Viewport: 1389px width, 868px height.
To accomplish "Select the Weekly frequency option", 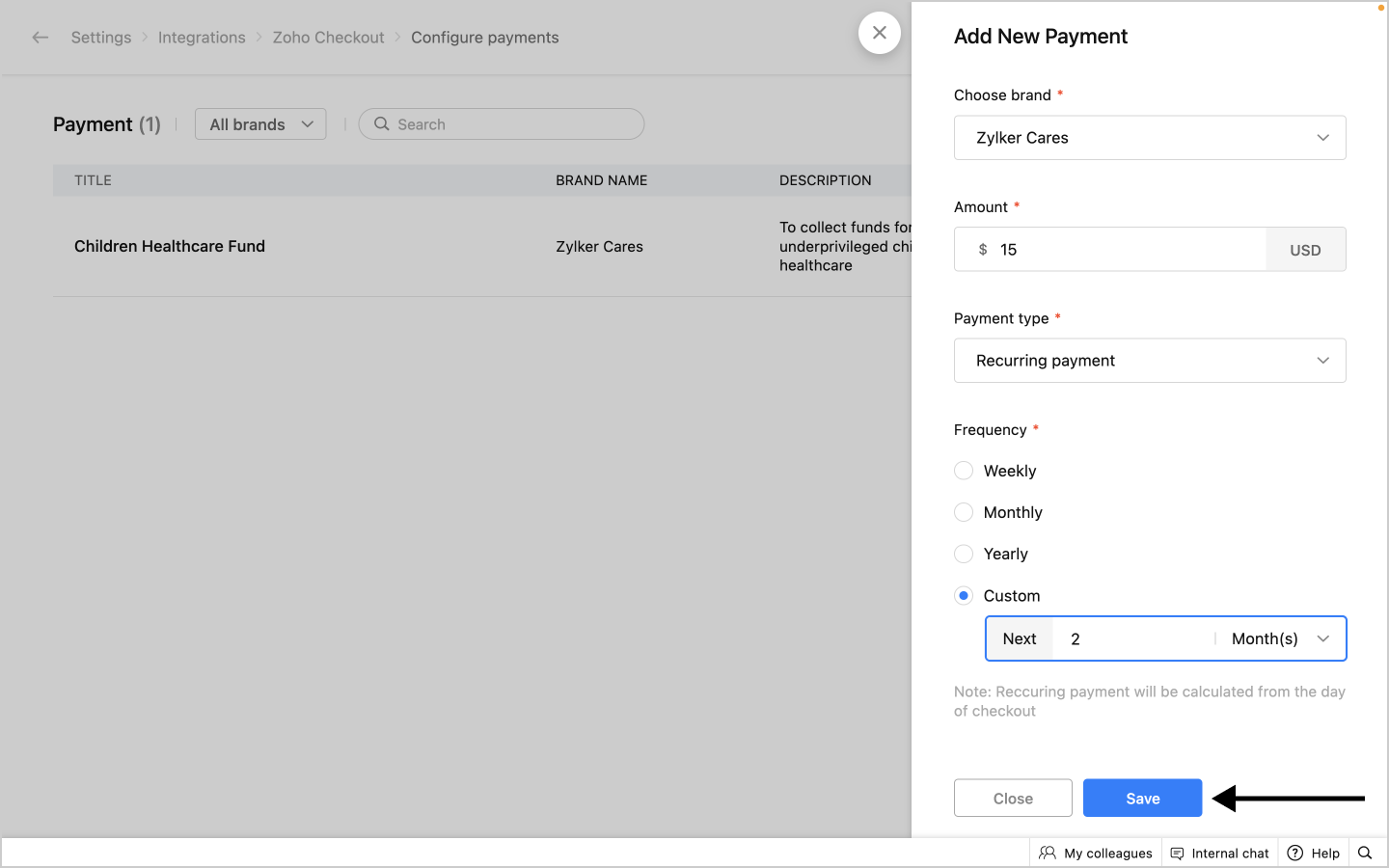I will (x=964, y=471).
